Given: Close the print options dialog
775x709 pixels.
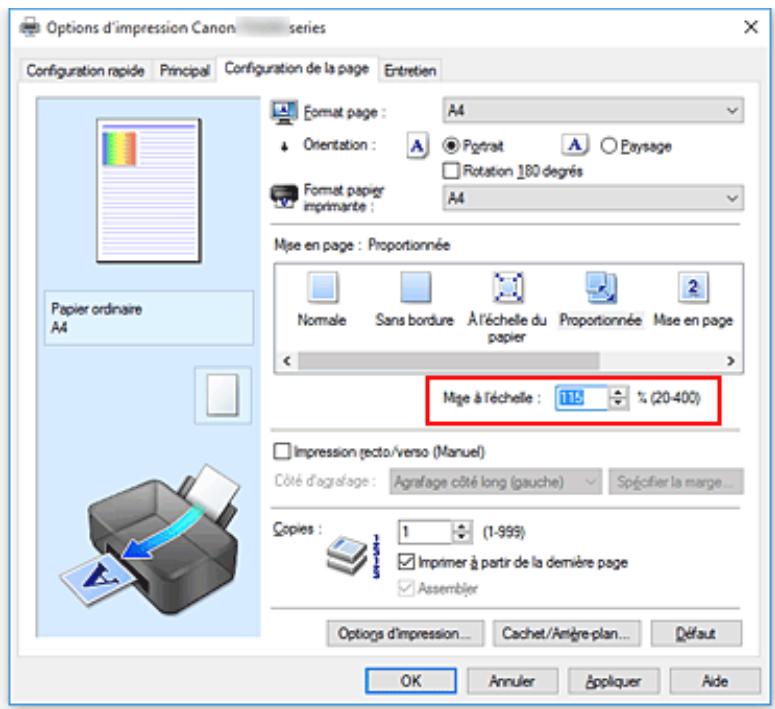Looking at the screenshot, I should (x=751, y=27).
